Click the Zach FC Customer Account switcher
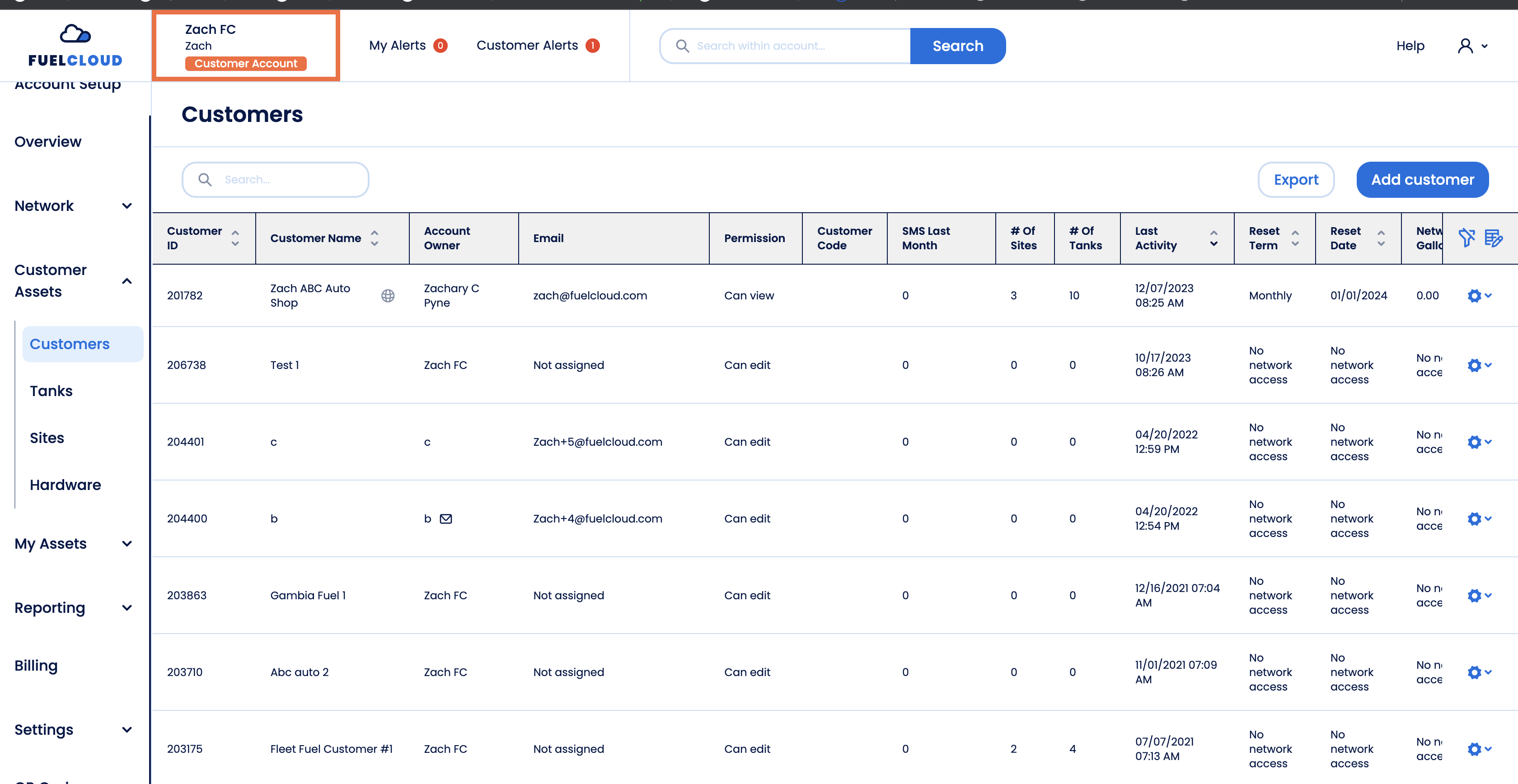The height and width of the screenshot is (784, 1518). 246,46
